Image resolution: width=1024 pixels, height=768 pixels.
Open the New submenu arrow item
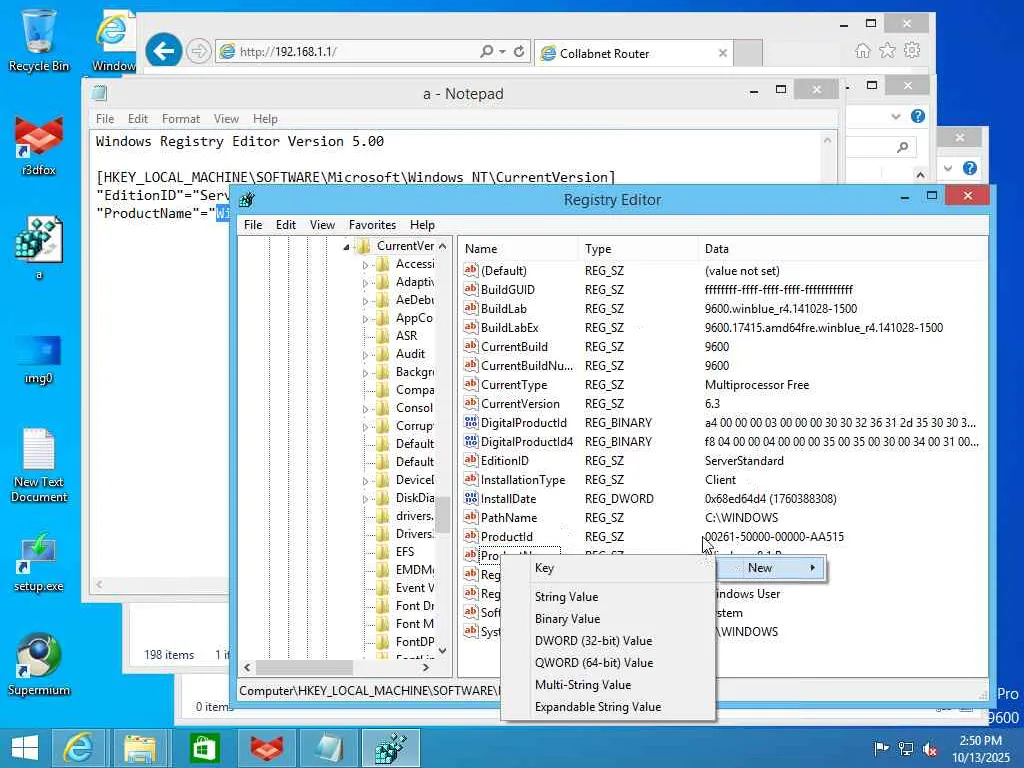coord(771,568)
